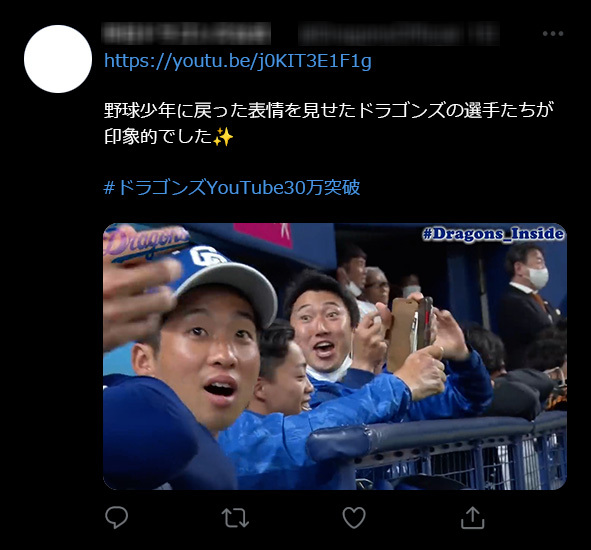Retweet this post using the arrows icon
Screen dimensions: 591x550
click(x=235, y=518)
